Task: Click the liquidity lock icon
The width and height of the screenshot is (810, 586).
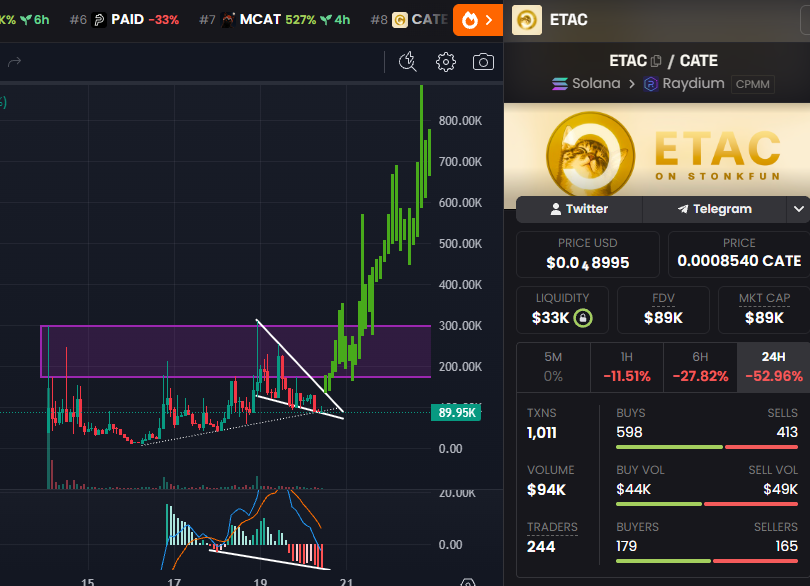Action: 583,317
